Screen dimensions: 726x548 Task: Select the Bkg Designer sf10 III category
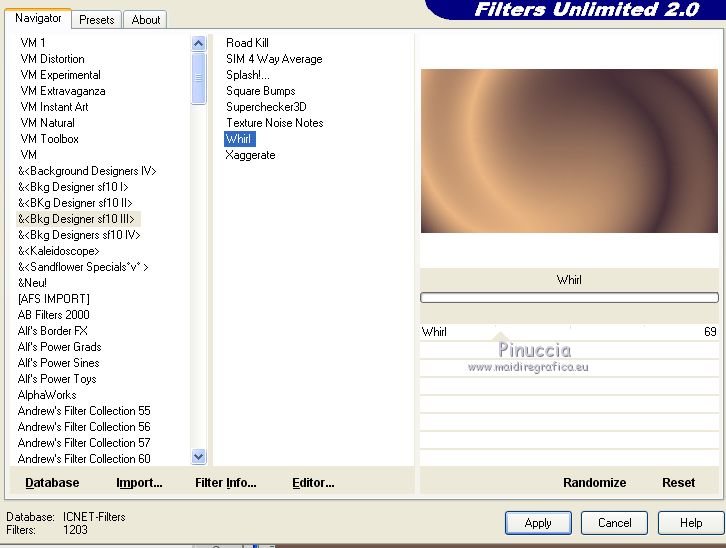(x=76, y=219)
